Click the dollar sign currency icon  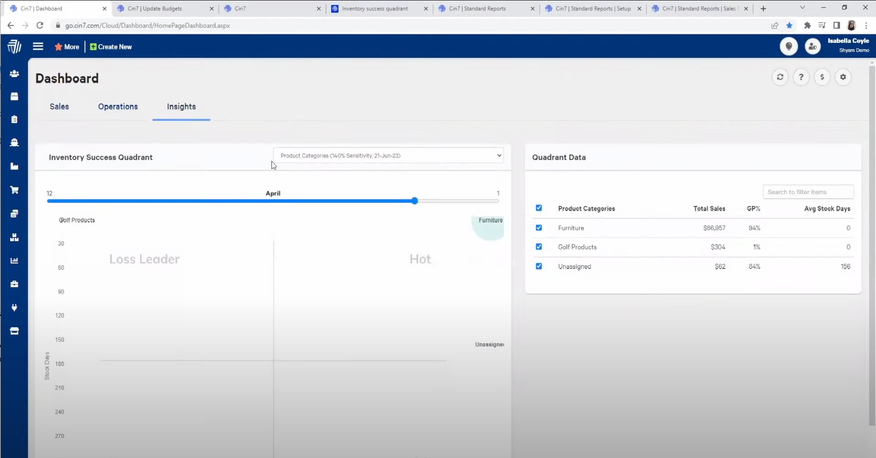(x=822, y=77)
